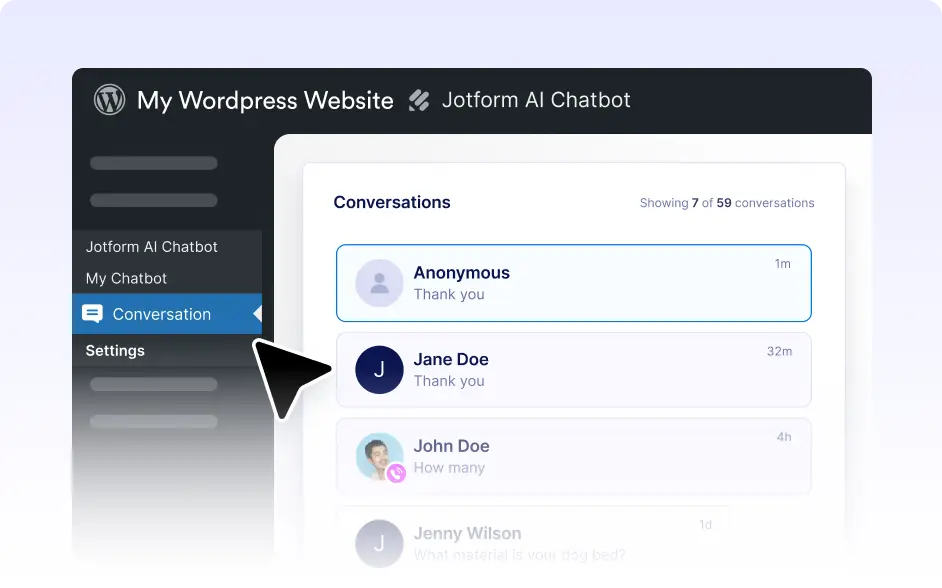Select My Chatbot in the sidebar
Screen dimensions: 942x588
(126, 279)
